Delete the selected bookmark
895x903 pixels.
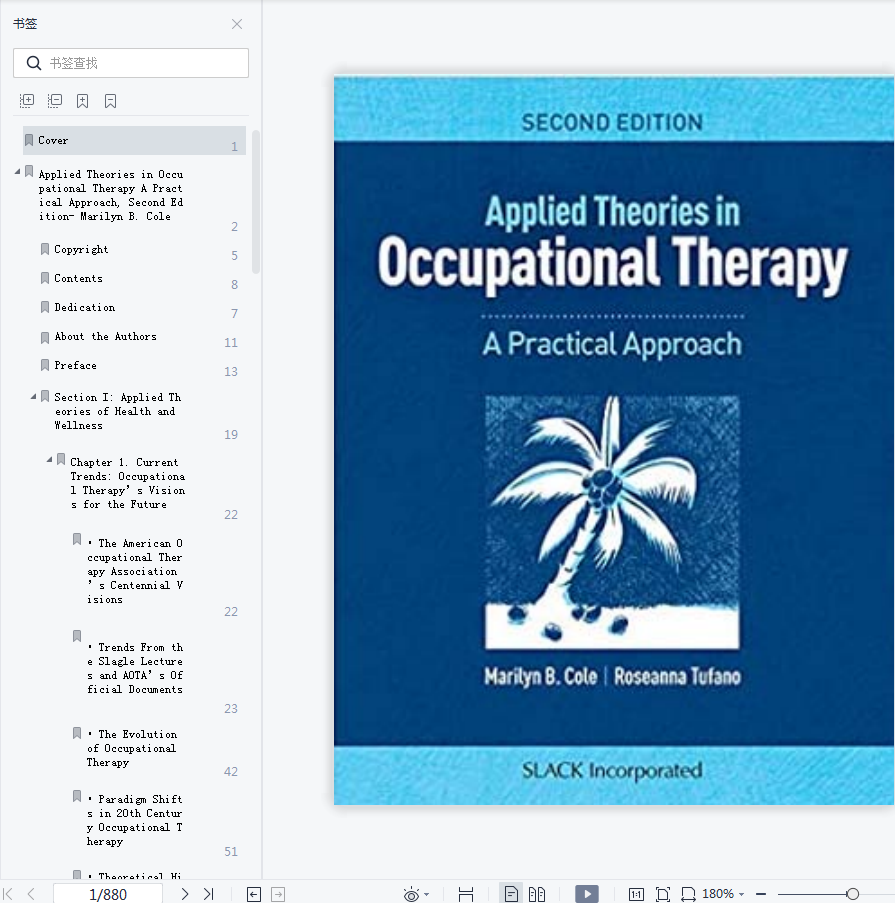[111, 101]
